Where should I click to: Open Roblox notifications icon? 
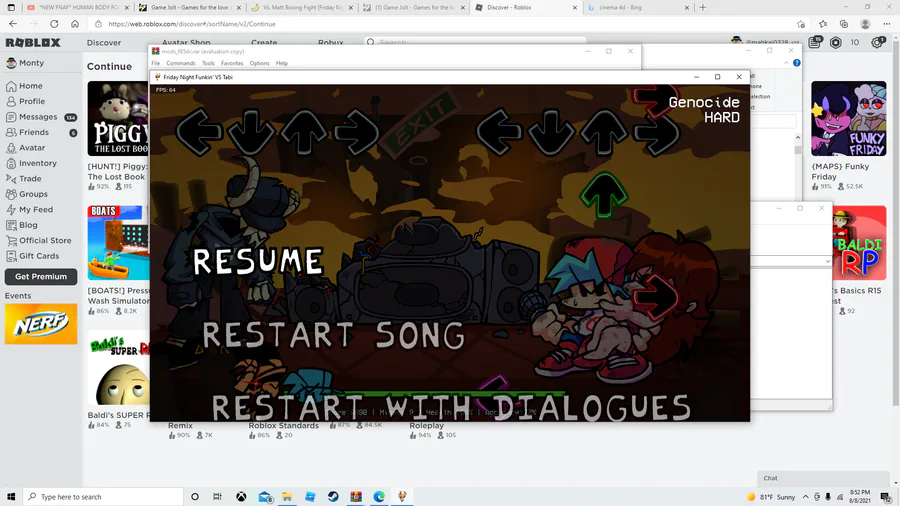[815, 42]
